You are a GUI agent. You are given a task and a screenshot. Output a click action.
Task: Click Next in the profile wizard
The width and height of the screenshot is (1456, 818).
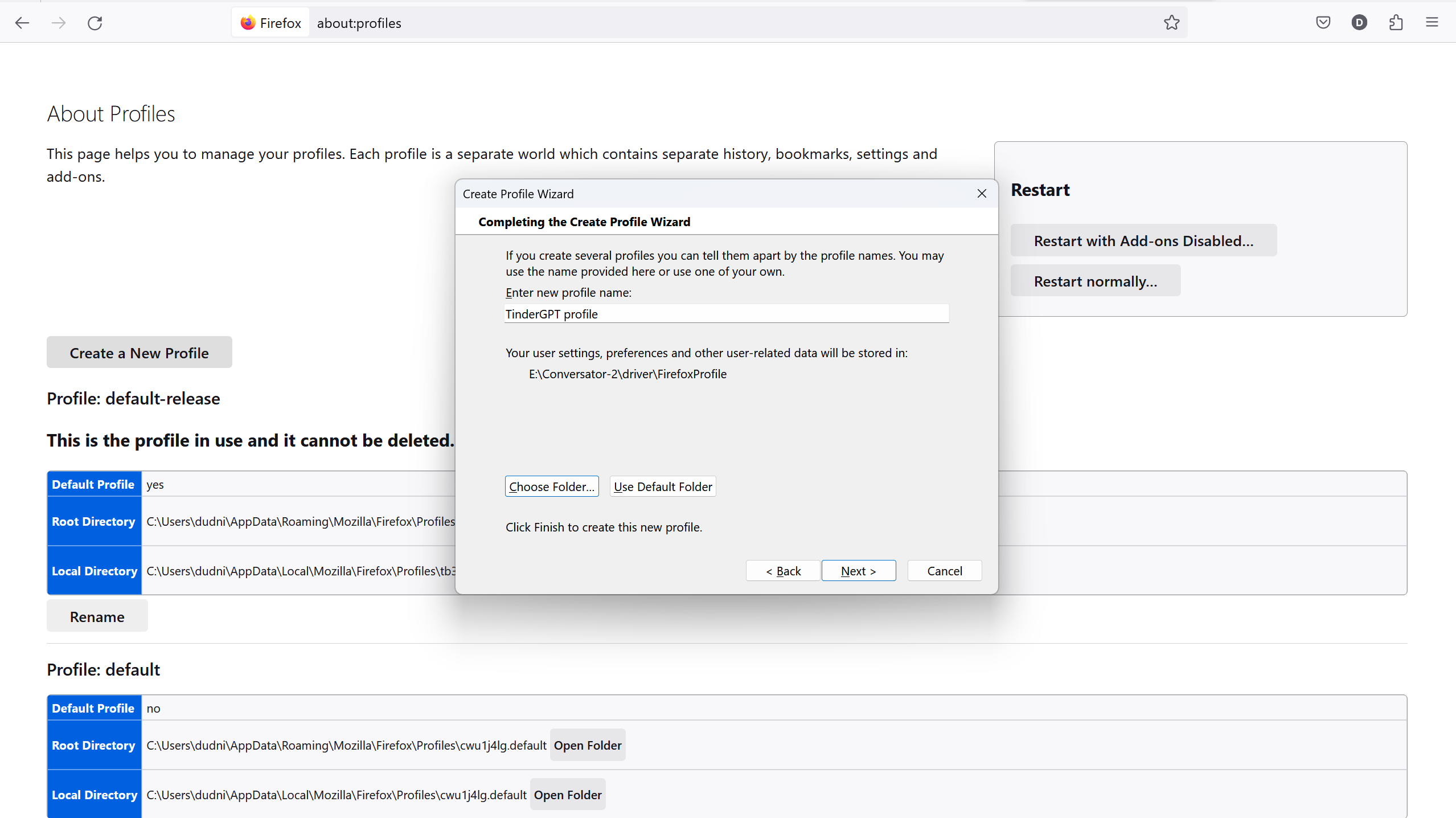click(x=858, y=571)
